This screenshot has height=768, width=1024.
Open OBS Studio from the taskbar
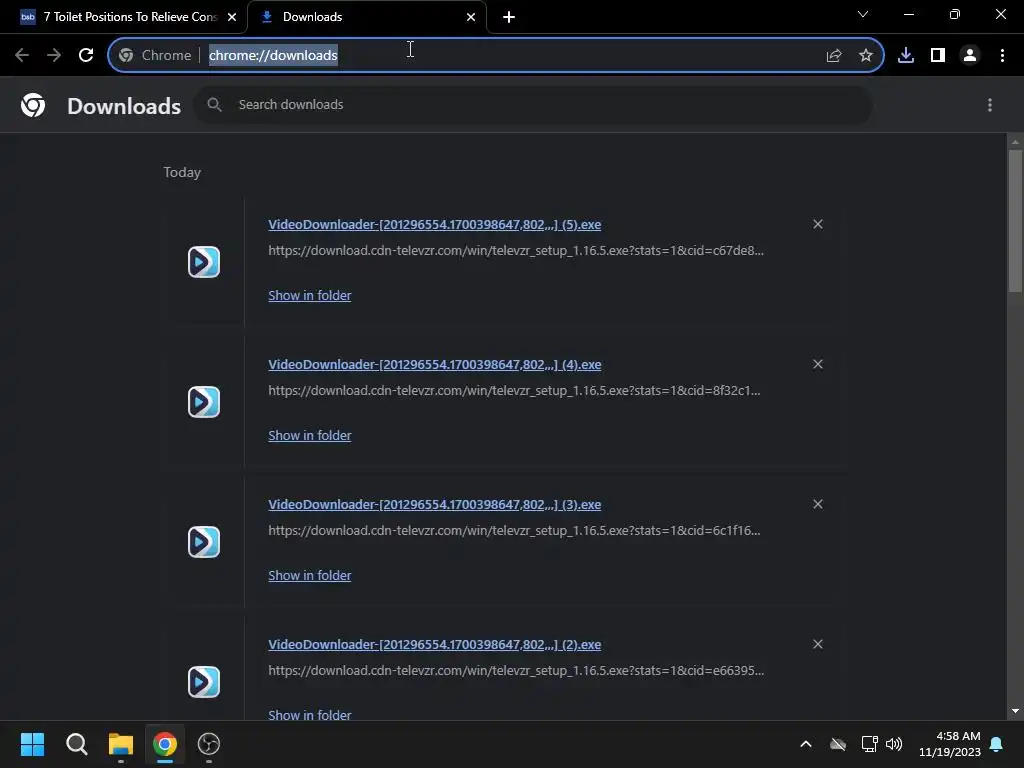pos(209,744)
